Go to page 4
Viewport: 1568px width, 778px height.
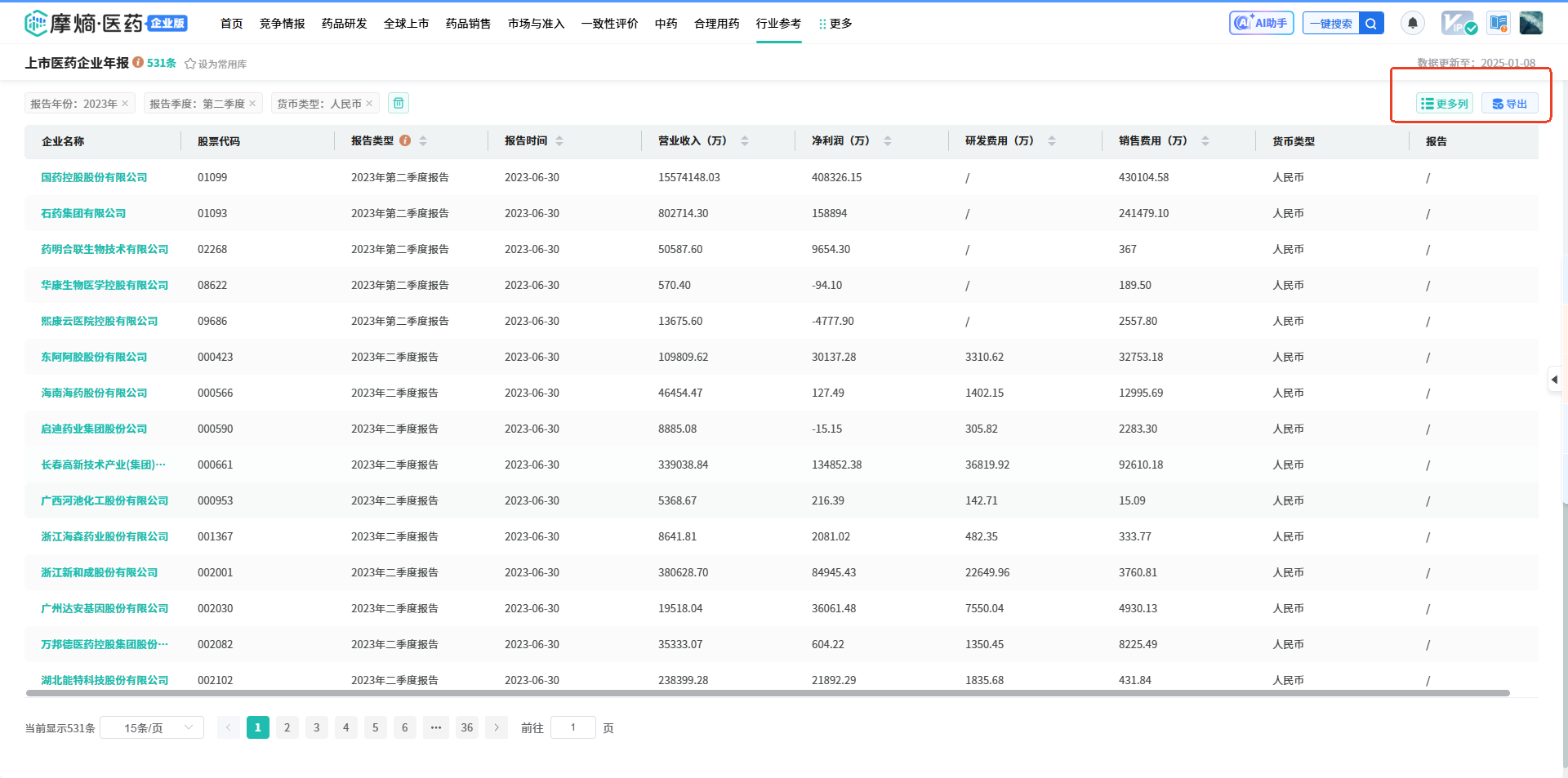pyautogui.click(x=346, y=727)
